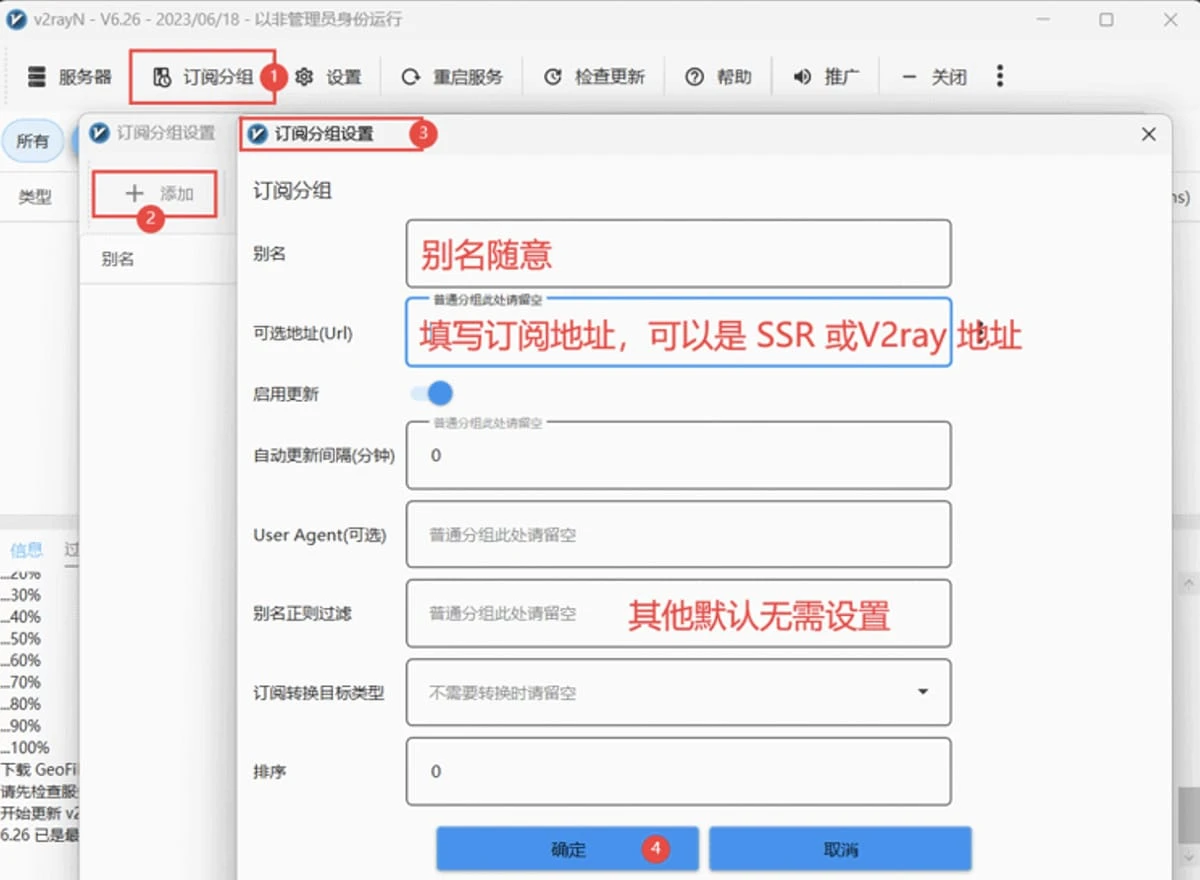Close the 订阅分组设置 dialog with X
The width and height of the screenshot is (1200, 880).
click(1149, 134)
